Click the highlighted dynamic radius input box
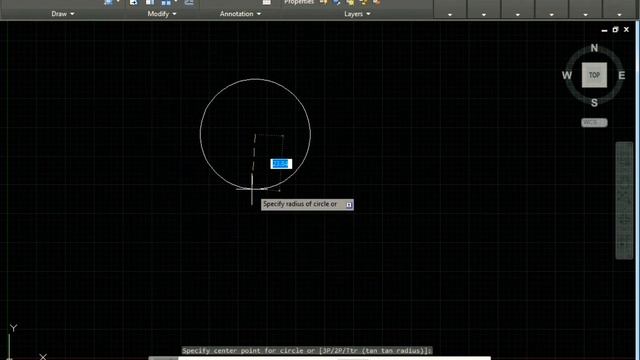 (x=281, y=164)
